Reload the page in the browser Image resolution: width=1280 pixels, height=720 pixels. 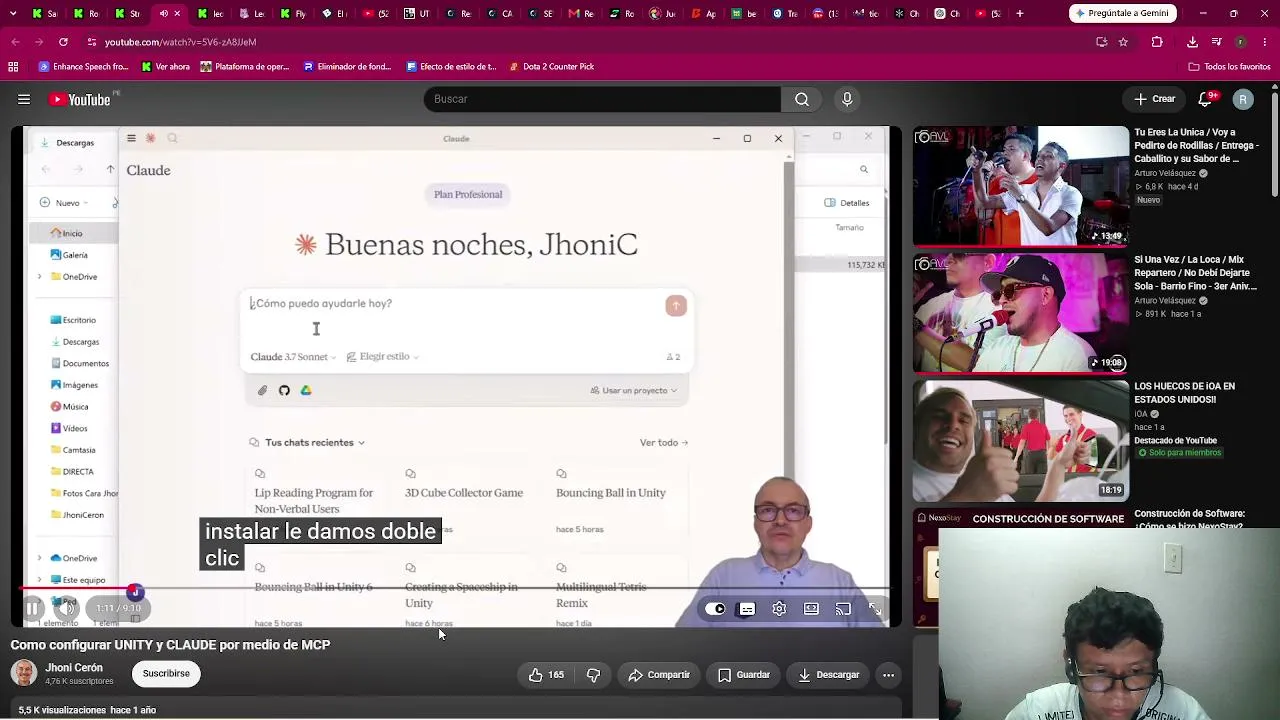pos(63,42)
